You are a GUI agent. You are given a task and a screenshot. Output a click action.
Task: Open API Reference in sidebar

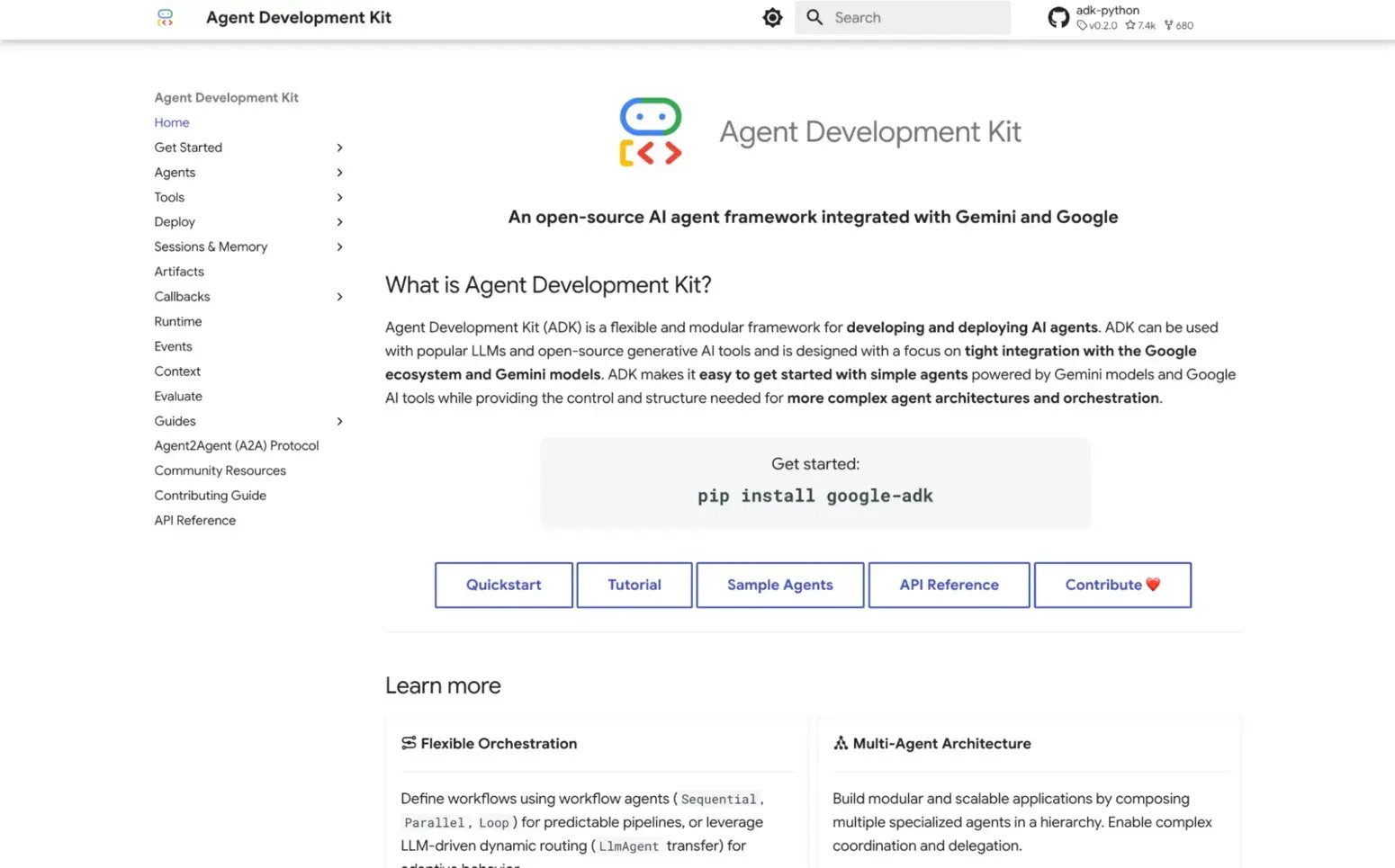[195, 520]
